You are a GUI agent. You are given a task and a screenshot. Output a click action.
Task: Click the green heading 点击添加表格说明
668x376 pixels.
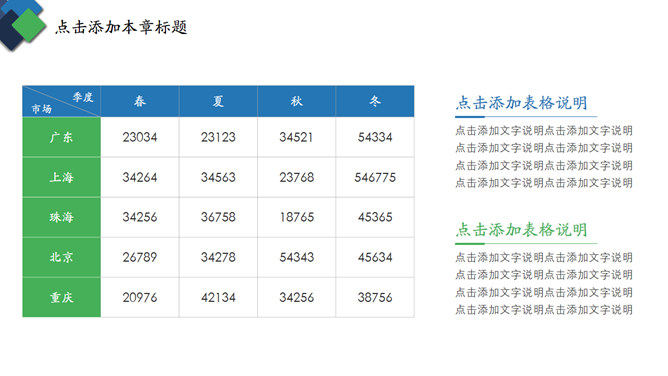pyautogui.click(x=521, y=230)
